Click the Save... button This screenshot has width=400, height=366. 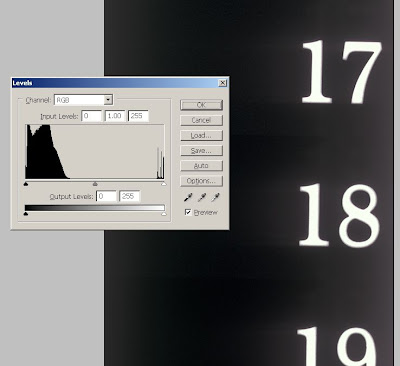[x=201, y=151]
